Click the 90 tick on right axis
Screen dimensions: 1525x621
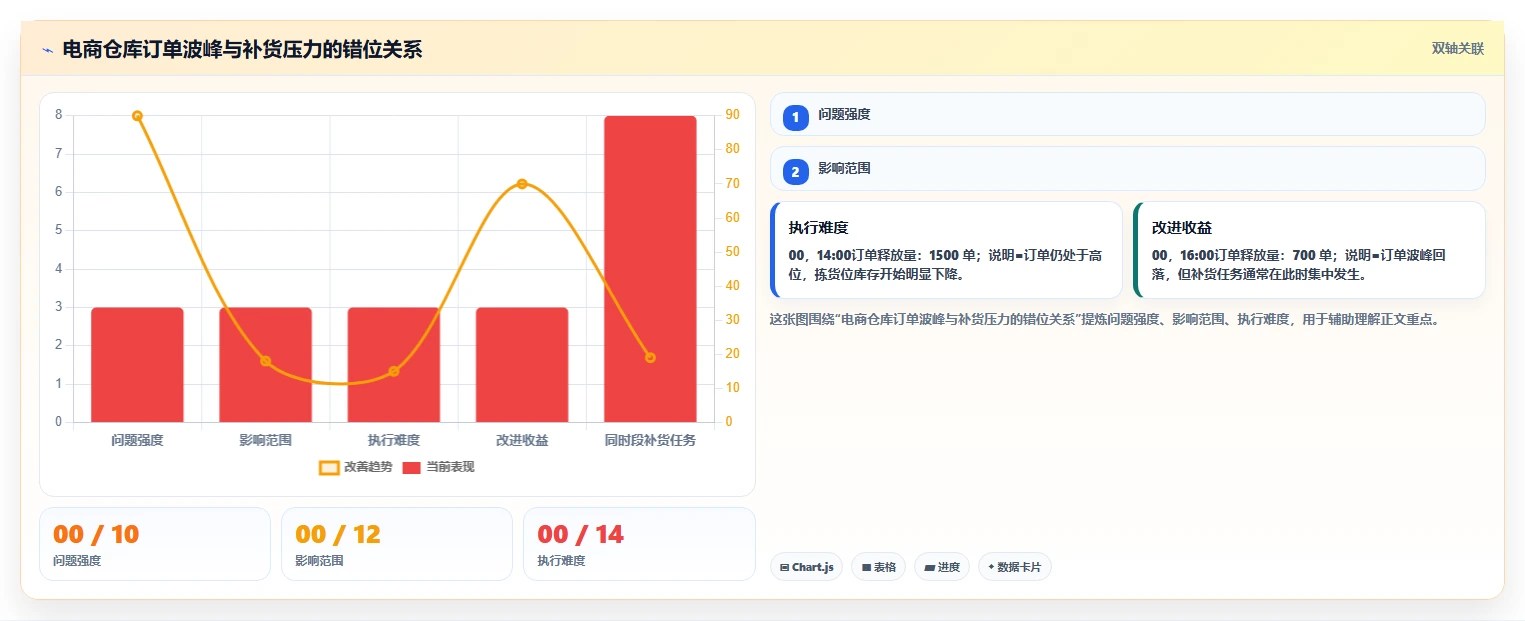coord(733,115)
